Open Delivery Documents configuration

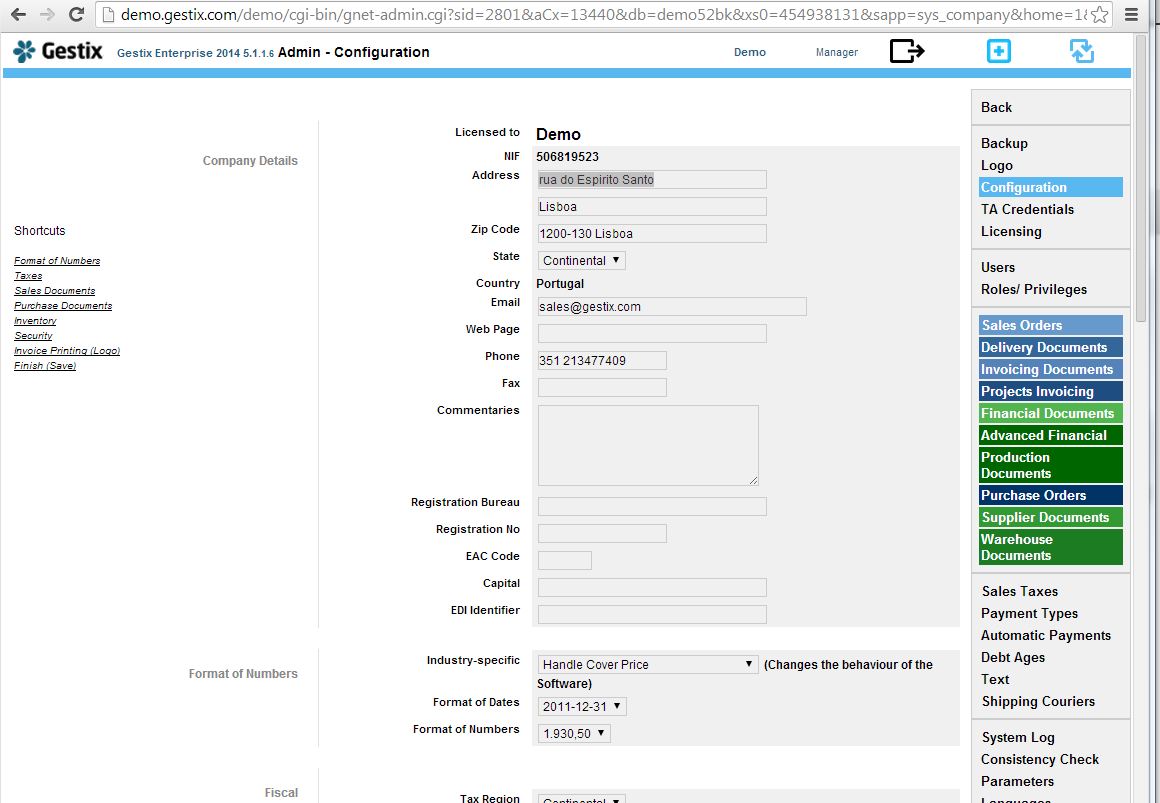pos(1051,347)
